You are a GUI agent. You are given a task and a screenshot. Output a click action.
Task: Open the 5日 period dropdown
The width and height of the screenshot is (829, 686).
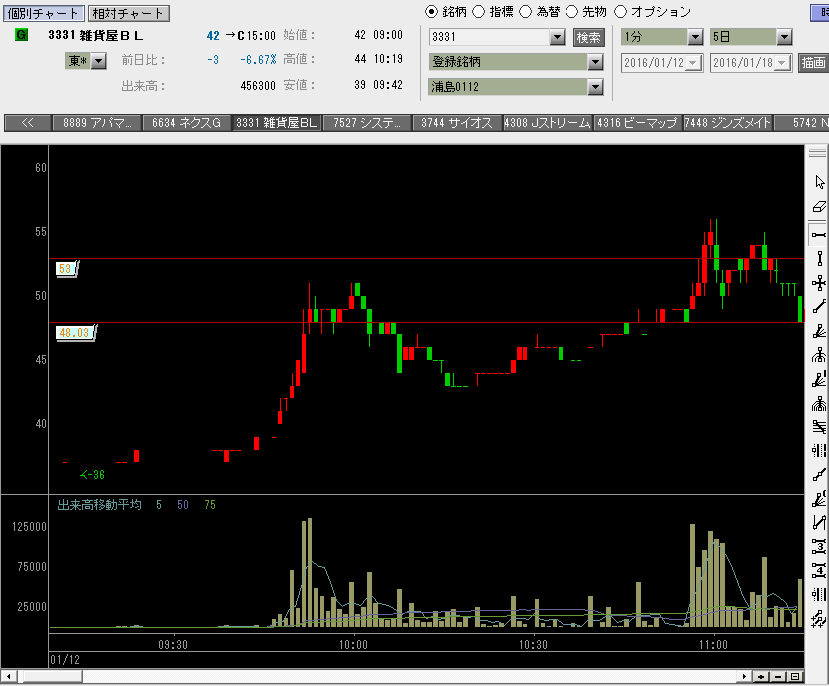click(784, 37)
